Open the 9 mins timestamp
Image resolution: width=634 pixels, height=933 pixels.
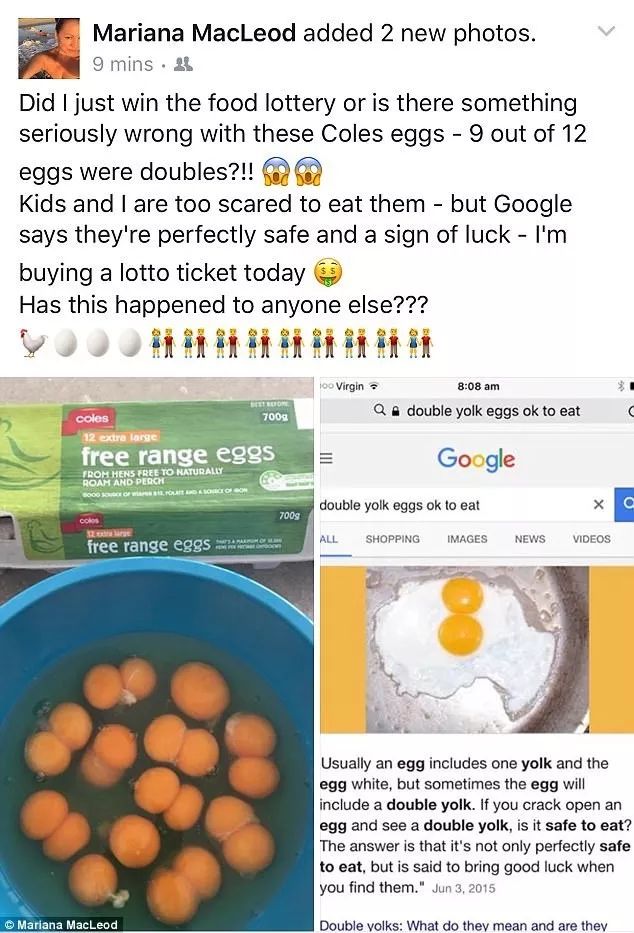point(123,64)
